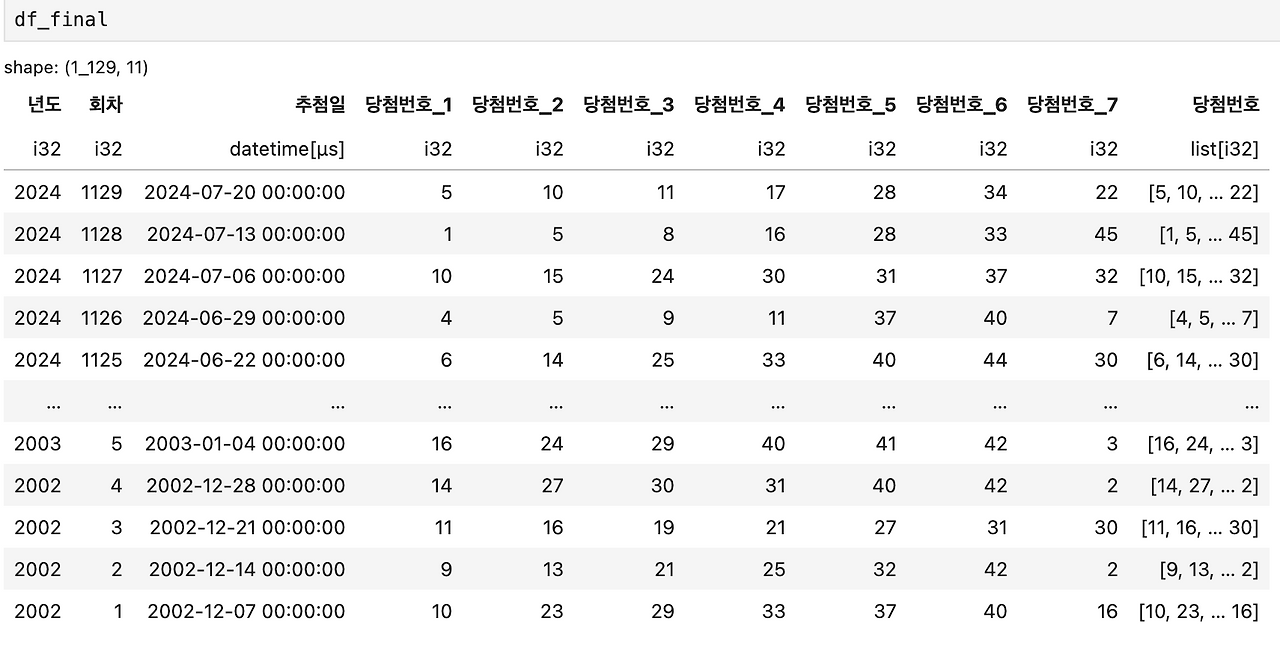
Task: Select the 2024-06-29 00:00:00 date cell
Action: [244, 318]
